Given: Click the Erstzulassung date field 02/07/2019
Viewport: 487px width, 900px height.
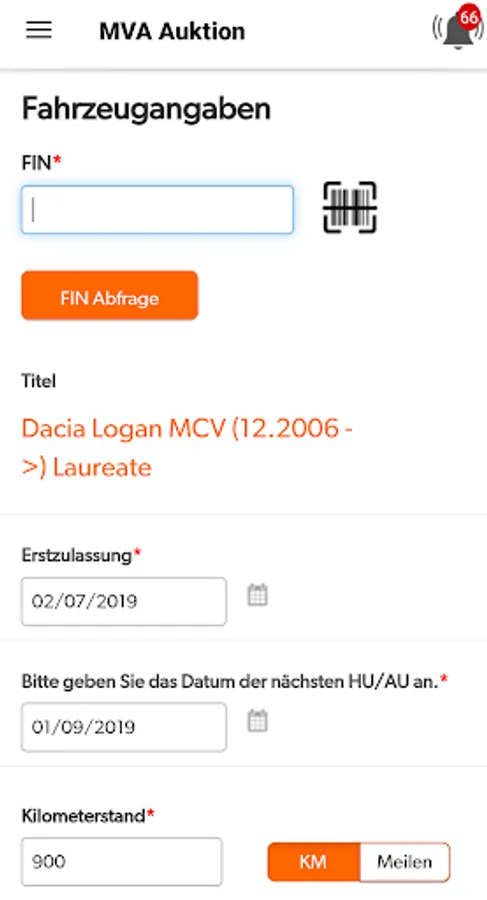Looking at the screenshot, I should pyautogui.click(x=124, y=602).
